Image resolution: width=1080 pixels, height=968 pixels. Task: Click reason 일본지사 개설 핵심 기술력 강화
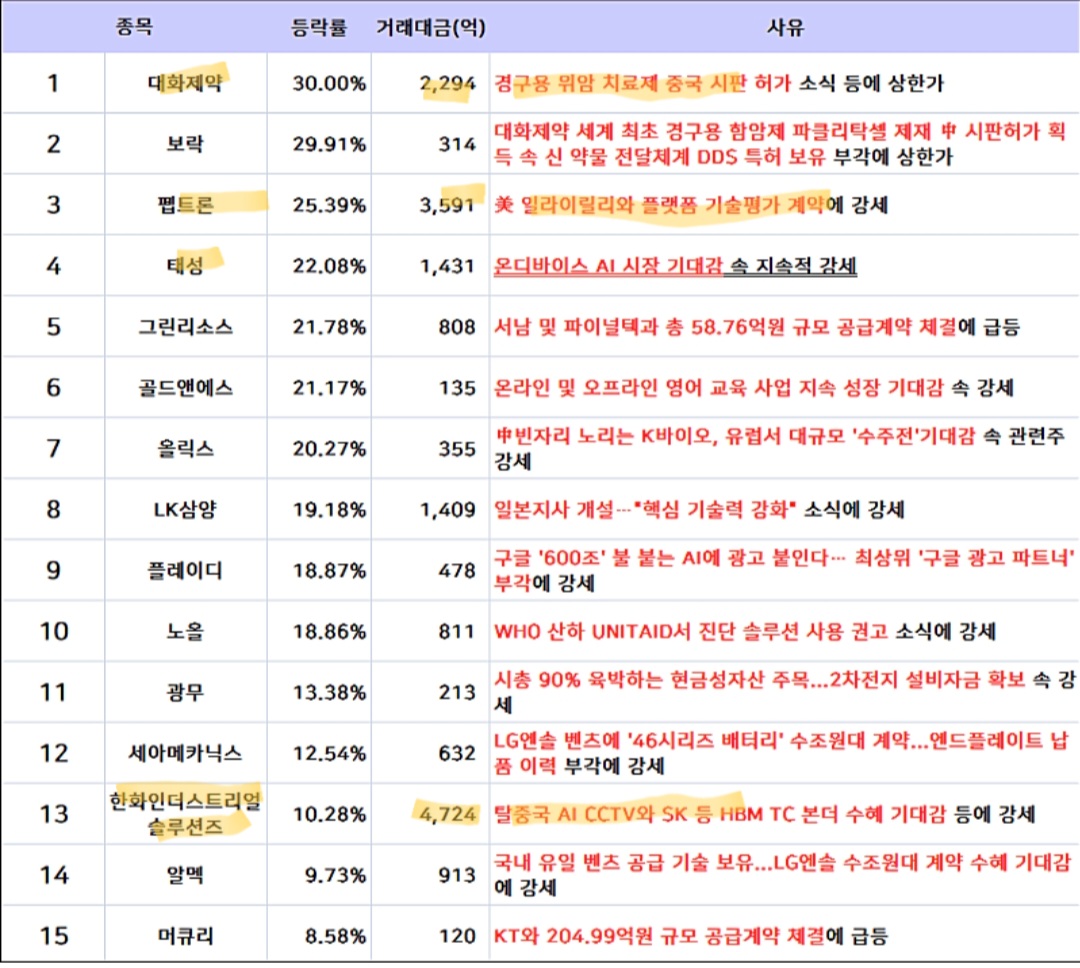[x=645, y=510]
